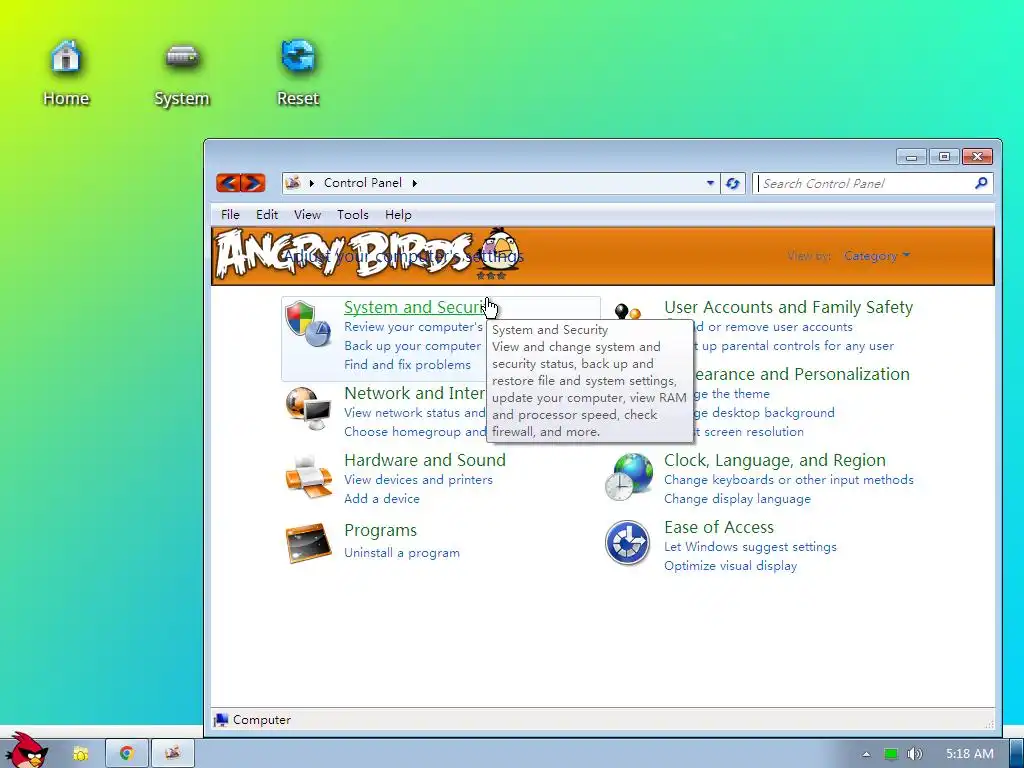This screenshot has height=768, width=1024.
Task: Open the Home desktop icon
Action: (65, 72)
